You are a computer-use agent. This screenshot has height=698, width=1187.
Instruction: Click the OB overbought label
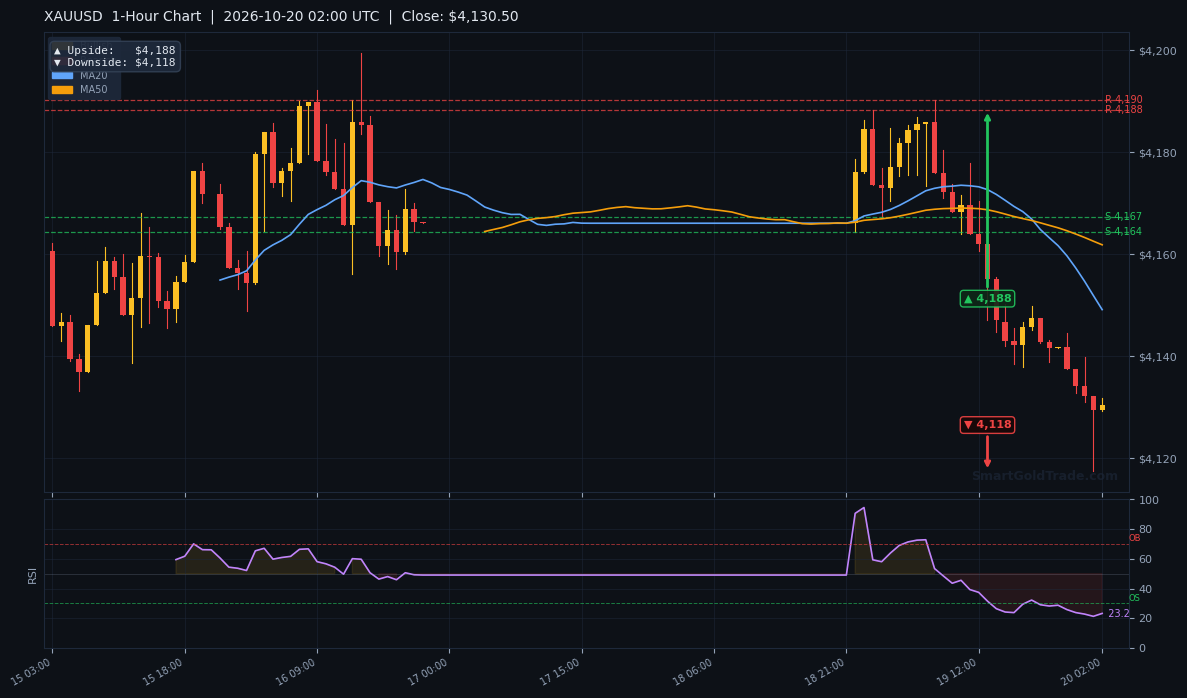(x=1135, y=538)
